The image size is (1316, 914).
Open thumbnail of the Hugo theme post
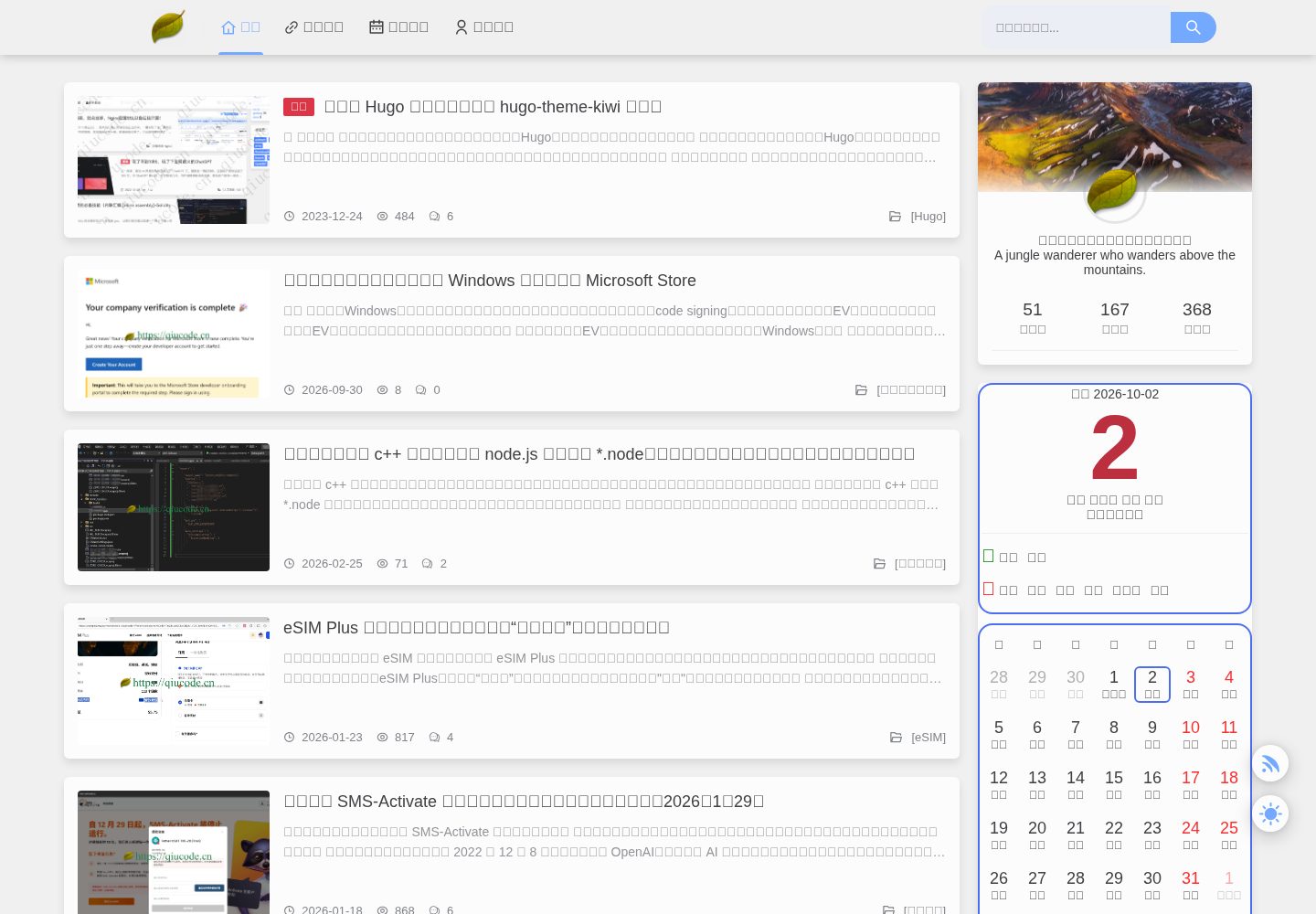point(174,160)
